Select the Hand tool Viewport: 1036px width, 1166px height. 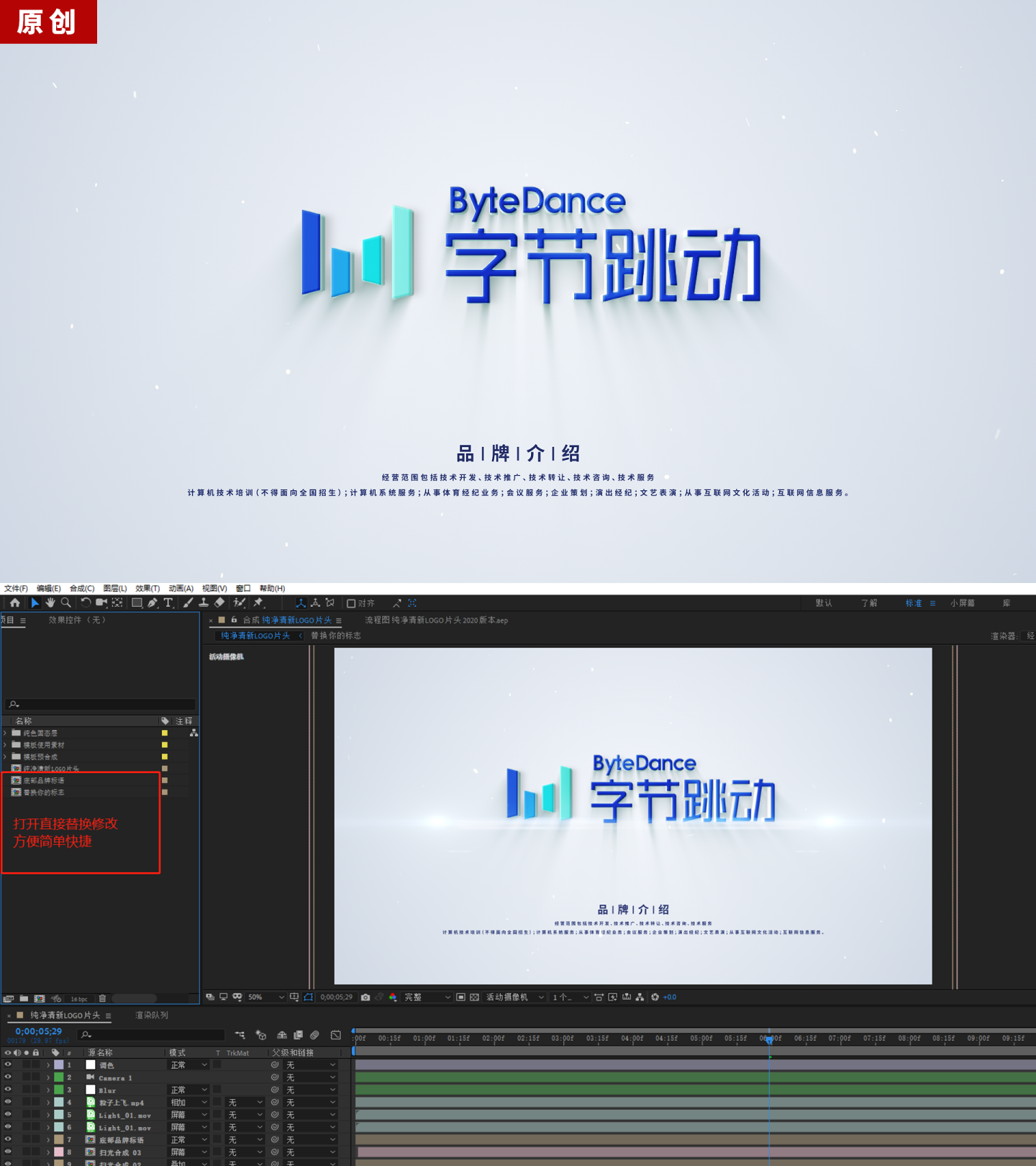(x=50, y=603)
